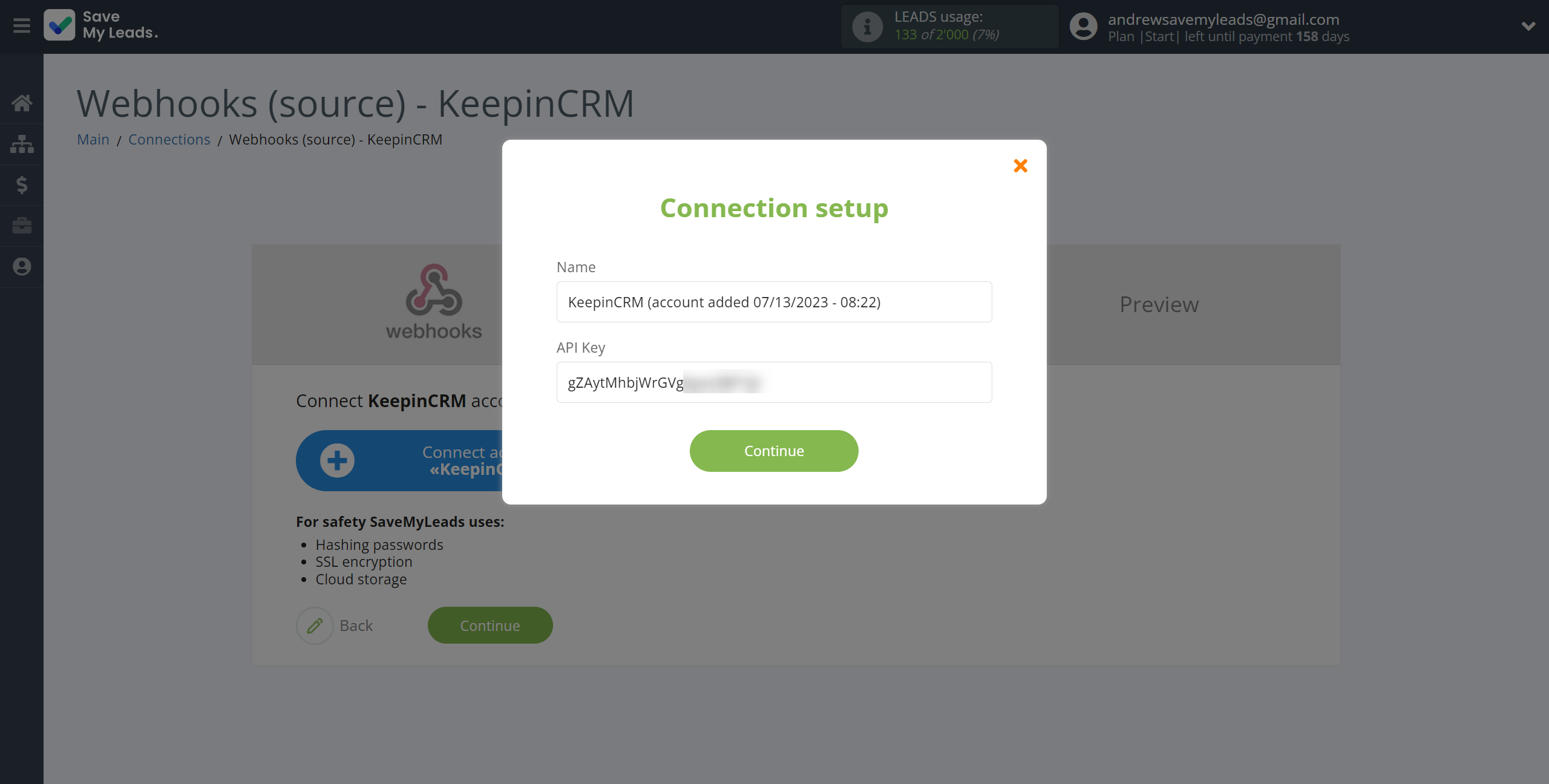Close the Connection setup modal
This screenshot has width=1549, height=784.
point(1020,165)
